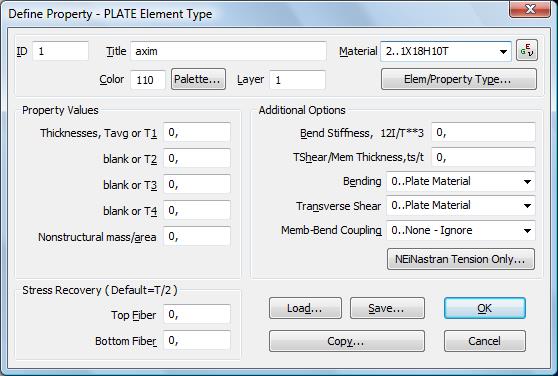Click the Bend Stiffness input field
This screenshot has width=558, height=376.
coord(483,132)
